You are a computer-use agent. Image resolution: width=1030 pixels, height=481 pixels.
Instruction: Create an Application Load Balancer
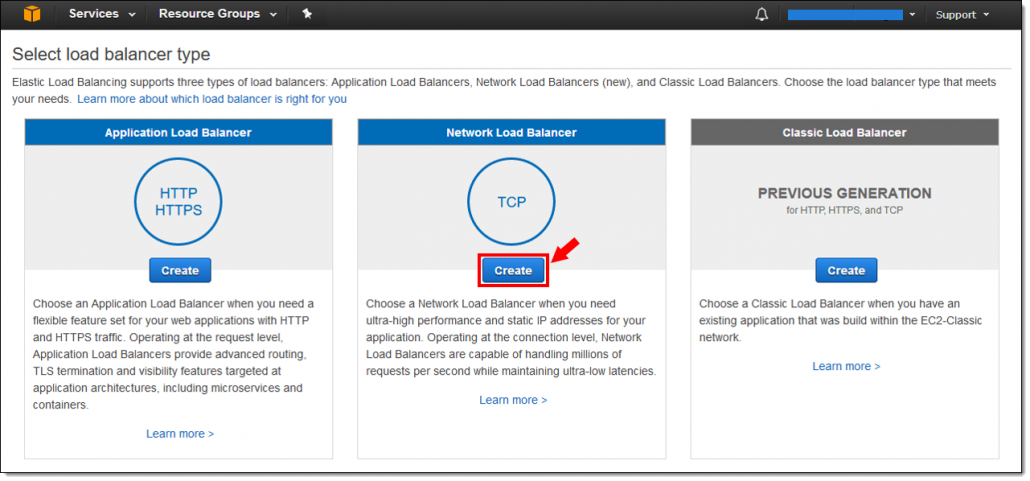(x=180, y=270)
